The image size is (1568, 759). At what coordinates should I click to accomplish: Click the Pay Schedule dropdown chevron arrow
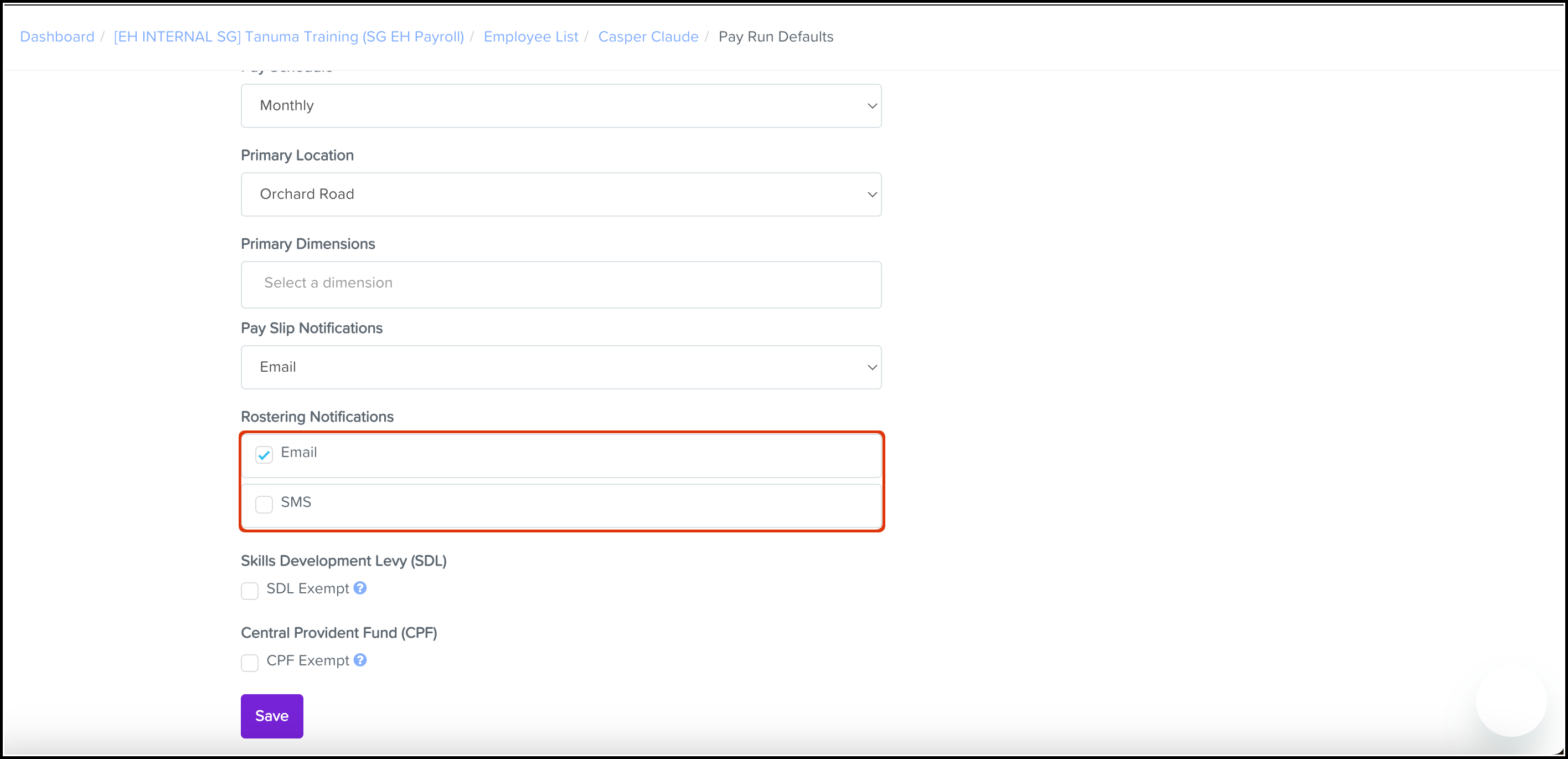(871, 106)
